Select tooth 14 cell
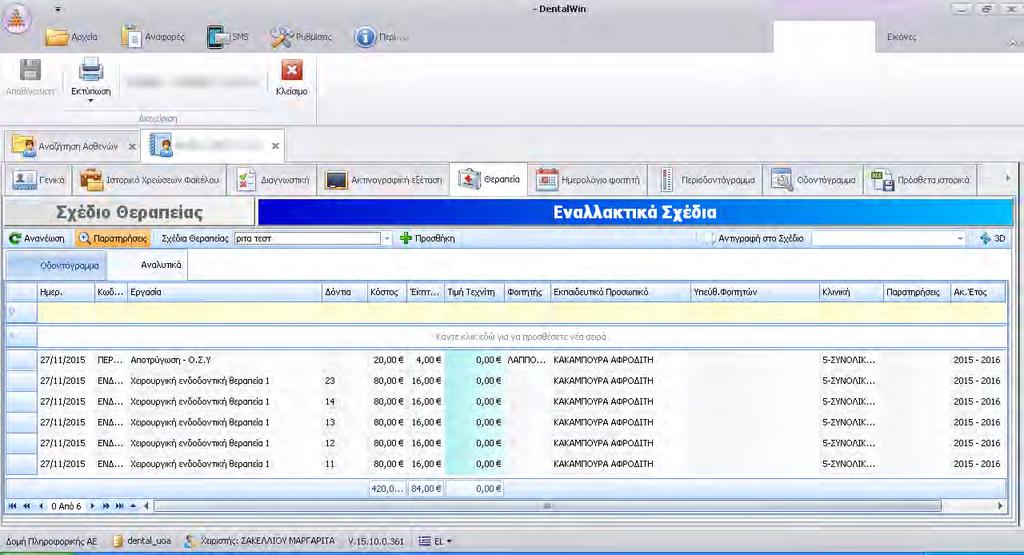Screen dimensions: 1024x555 tap(344, 402)
